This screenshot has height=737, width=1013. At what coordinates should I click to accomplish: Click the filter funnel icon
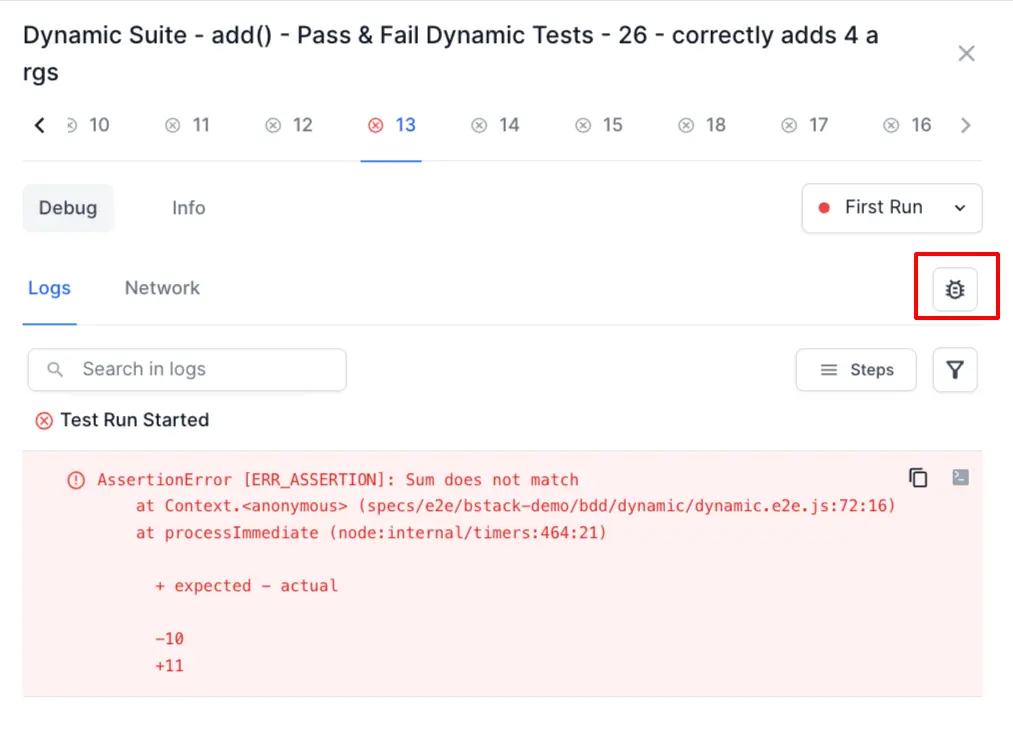[955, 370]
